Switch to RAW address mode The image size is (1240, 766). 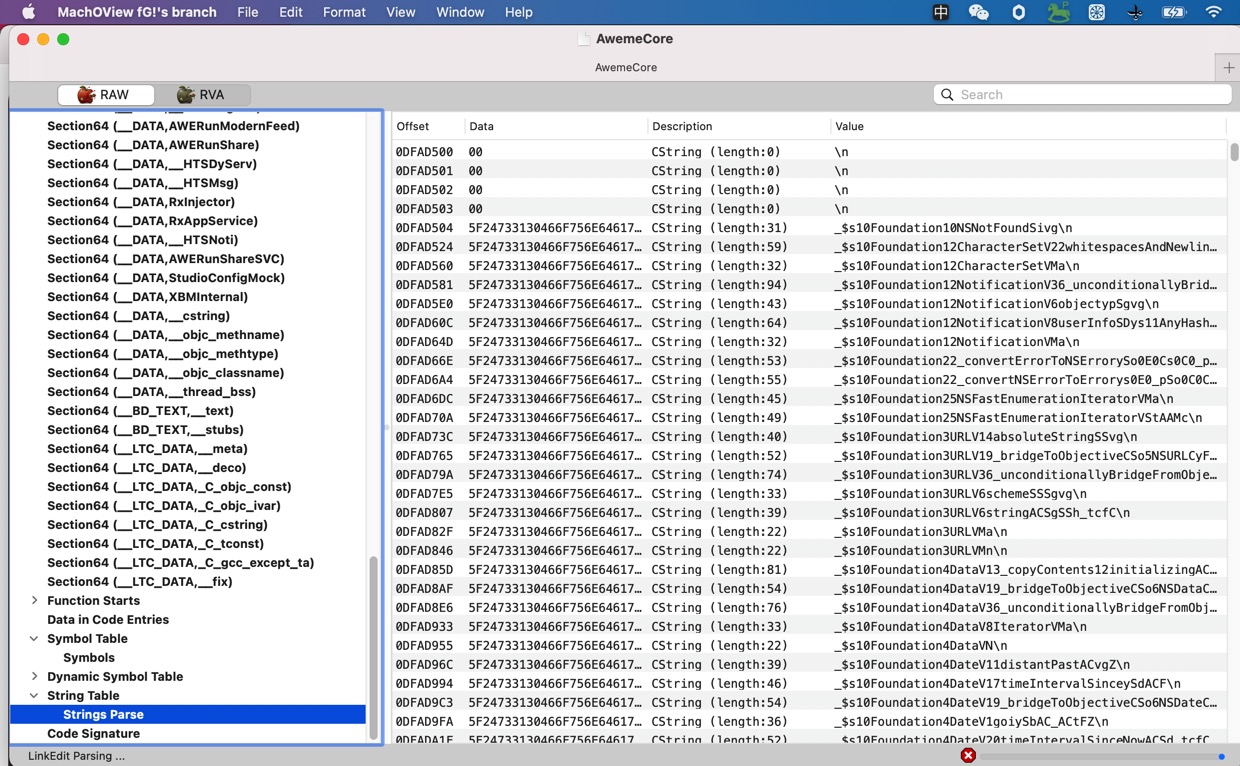click(x=106, y=94)
